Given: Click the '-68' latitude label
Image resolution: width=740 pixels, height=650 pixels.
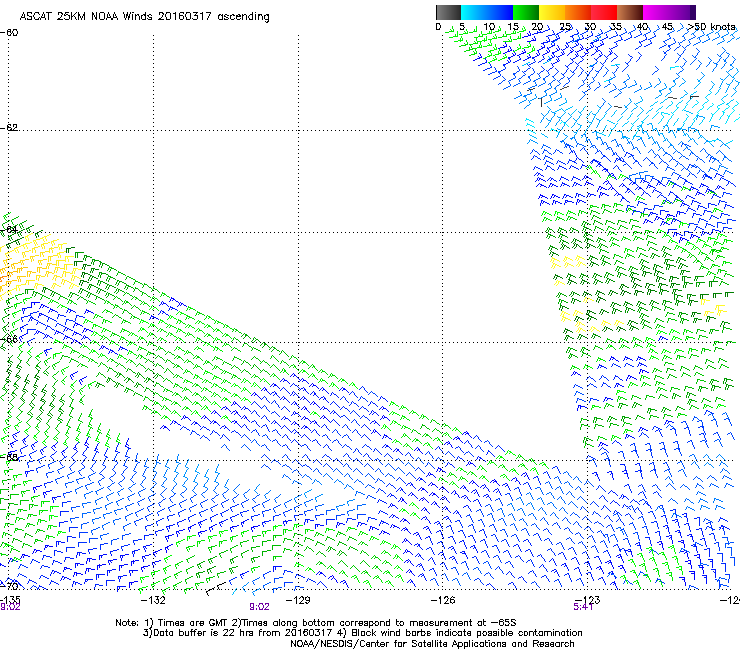Looking at the screenshot, I should click(9, 457).
